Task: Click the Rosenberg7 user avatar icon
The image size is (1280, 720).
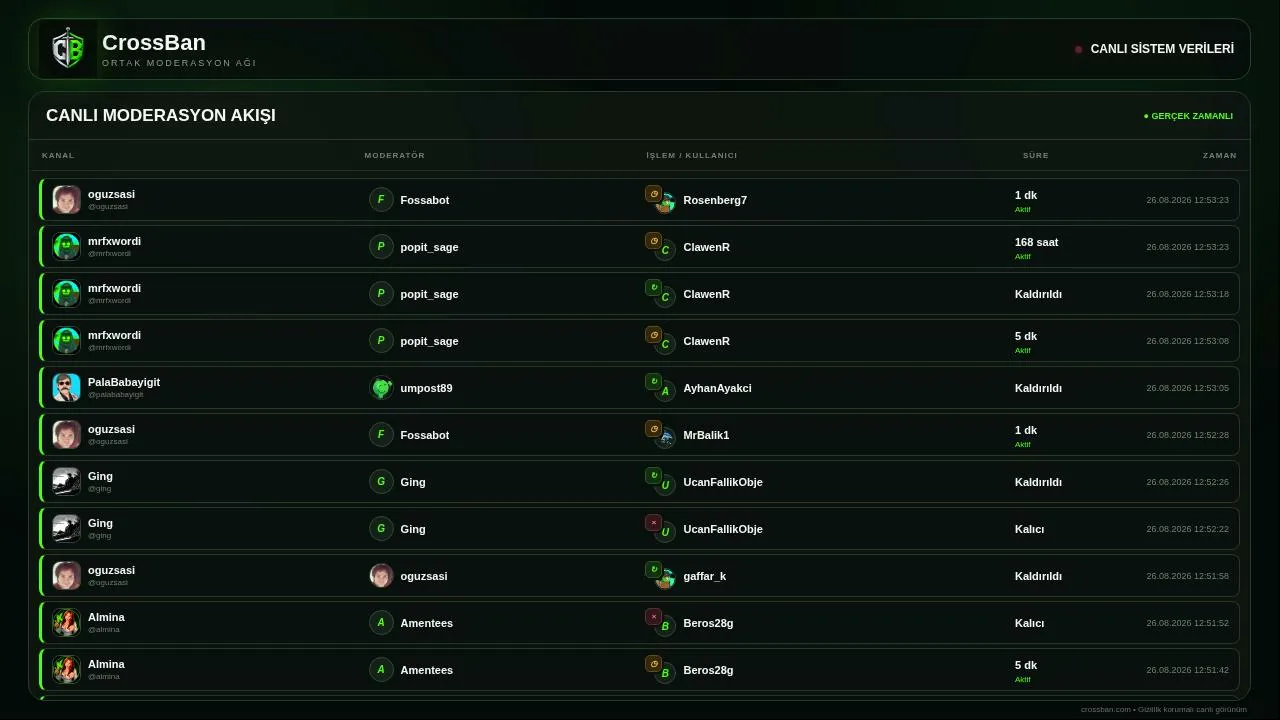Action: (665, 204)
